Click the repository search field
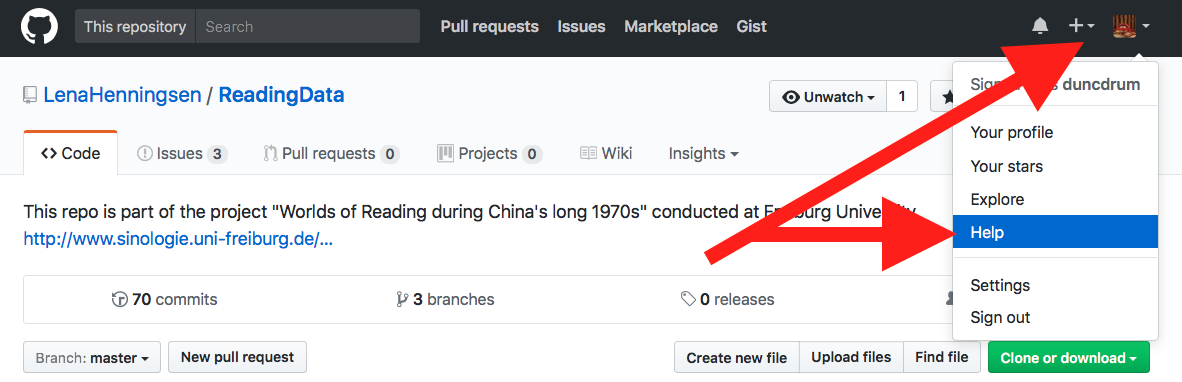The height and width of the screenshot is (382, 1182). [308, 26]
